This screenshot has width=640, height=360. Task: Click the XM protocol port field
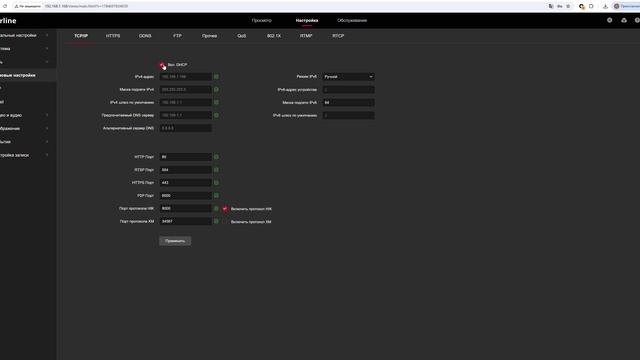[185, 222]
